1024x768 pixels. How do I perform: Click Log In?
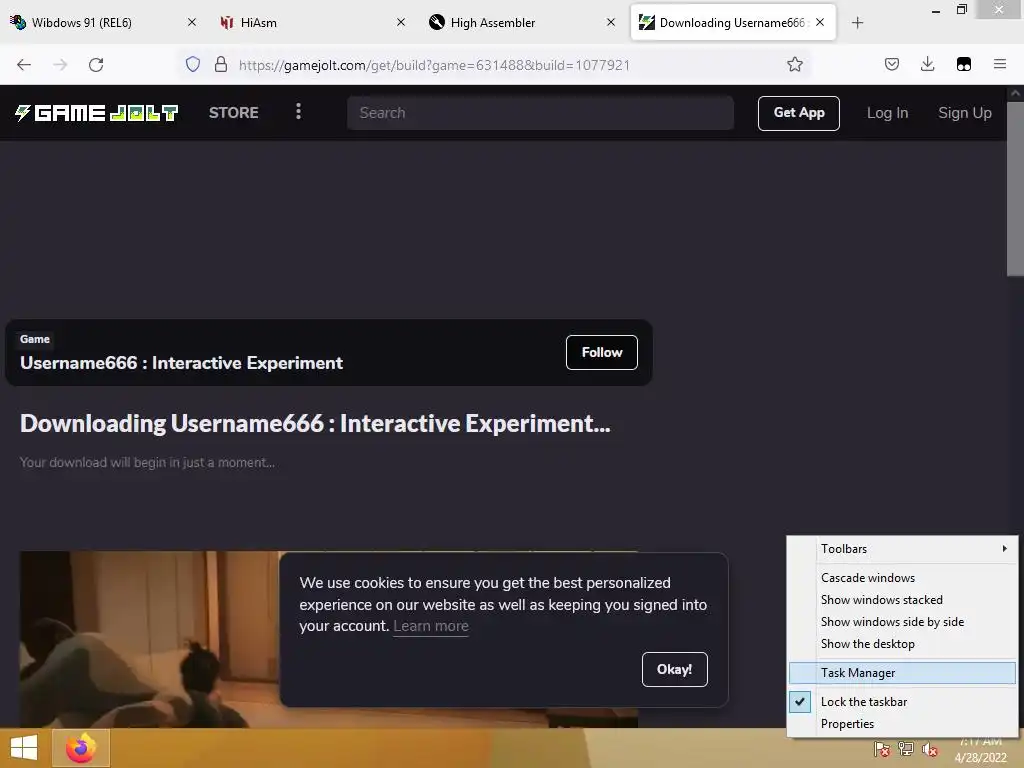[x=887, y=113]
